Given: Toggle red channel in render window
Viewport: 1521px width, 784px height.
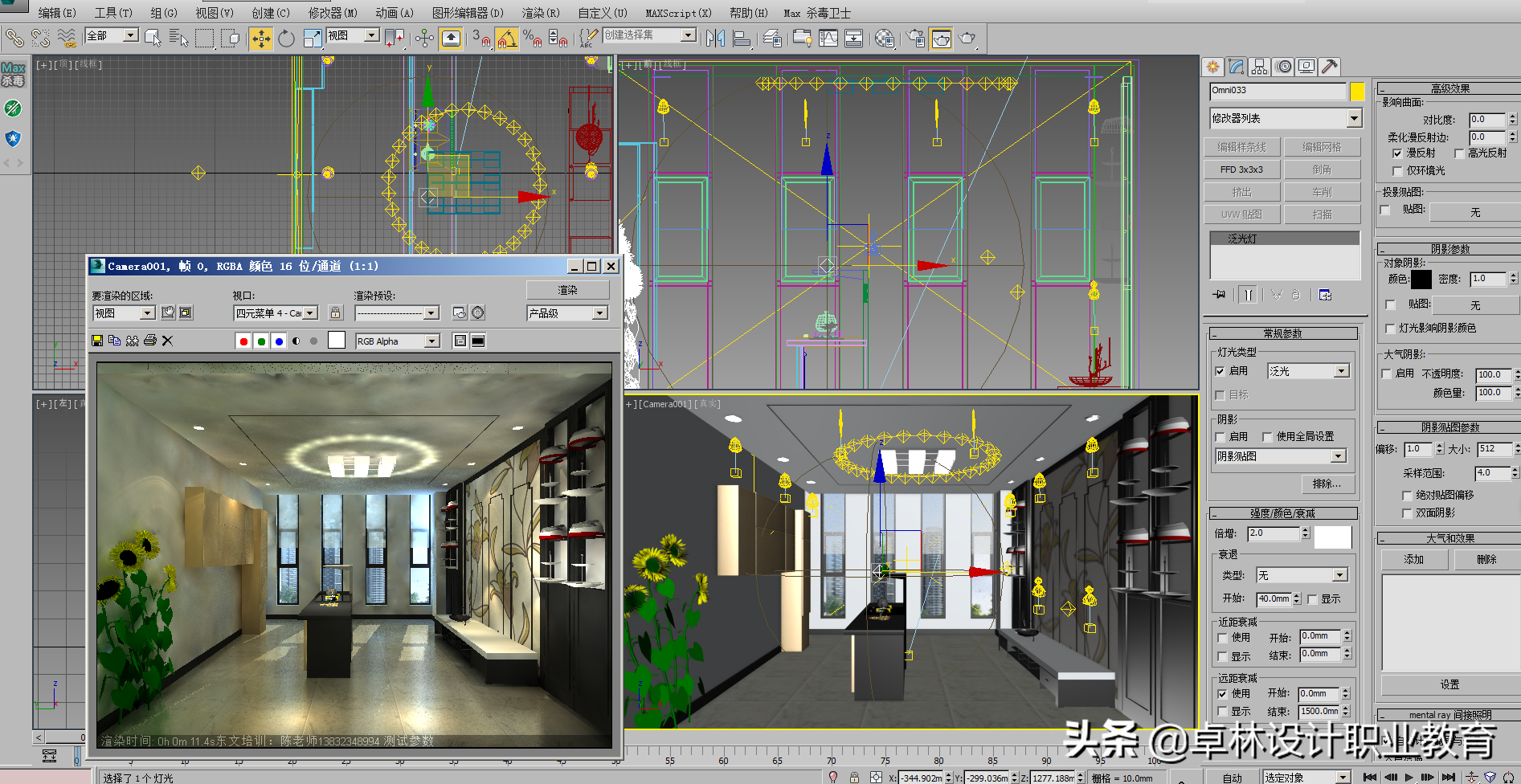Looking at the screenshot, I should 243,341.
